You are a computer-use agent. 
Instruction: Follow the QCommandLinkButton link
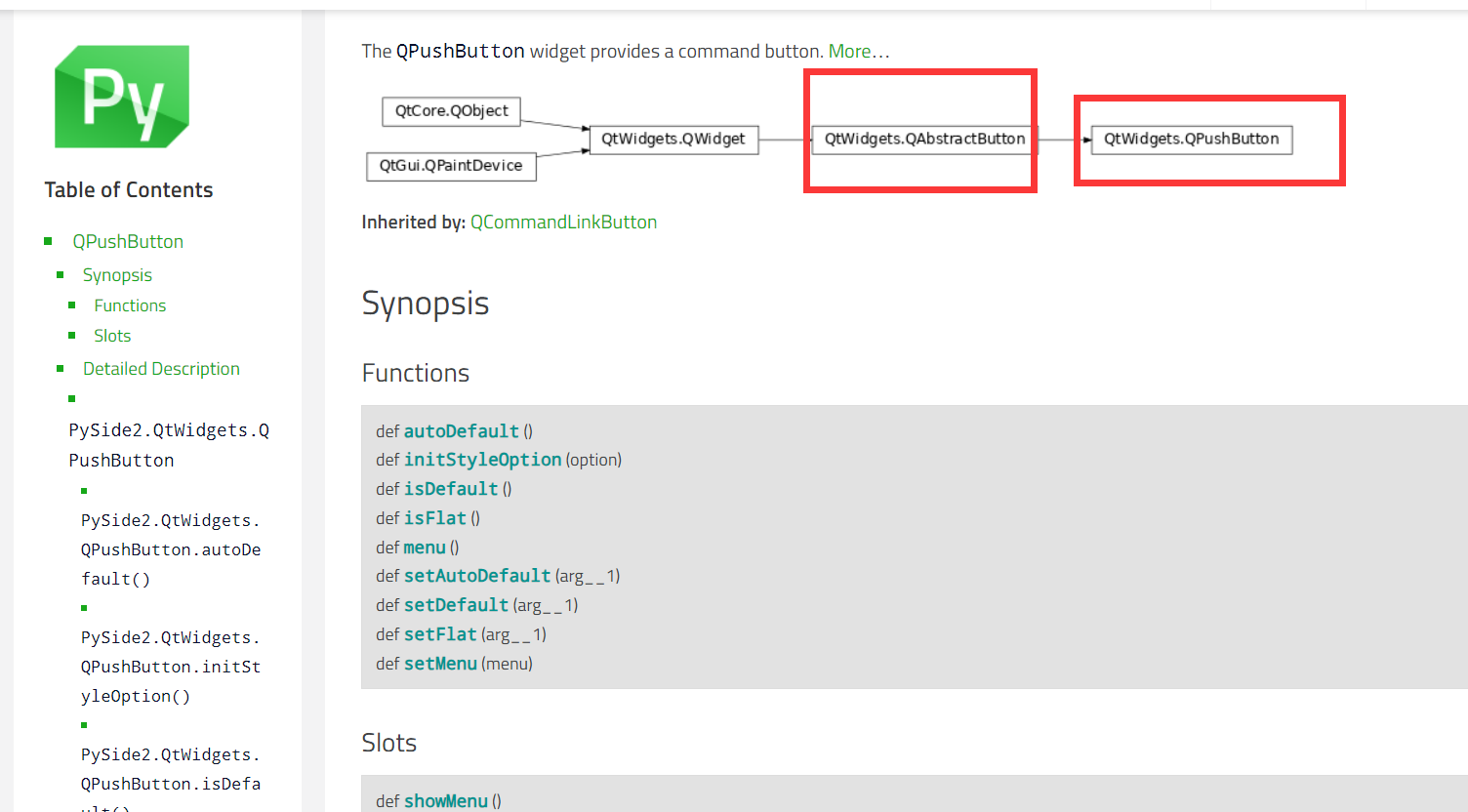tap(563, 223)
